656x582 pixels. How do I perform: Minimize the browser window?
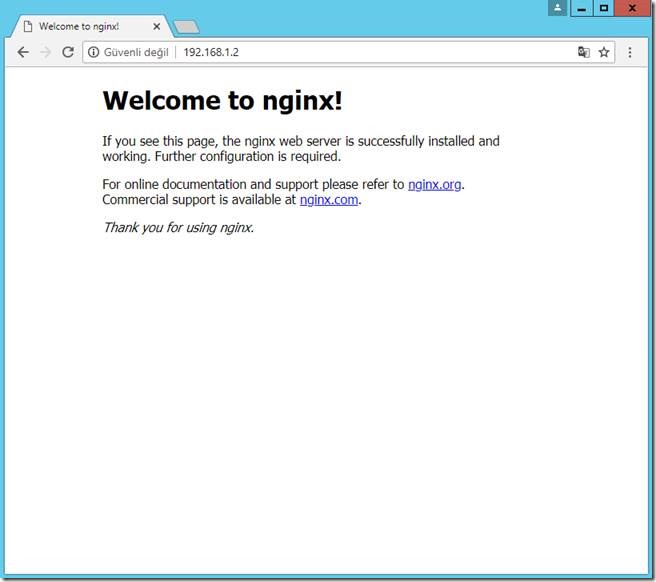tap(582, 8)
